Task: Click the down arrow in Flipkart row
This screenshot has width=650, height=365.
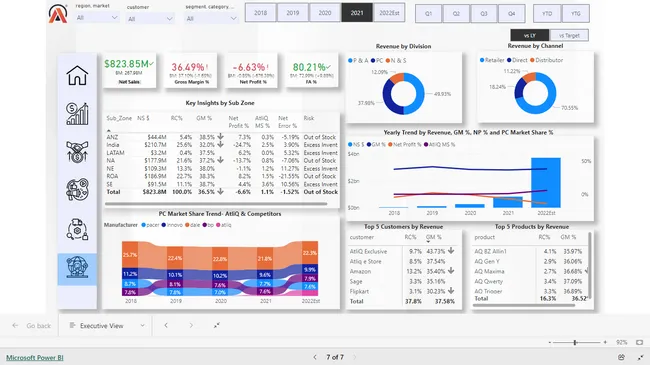Action: tap(451, 291)
